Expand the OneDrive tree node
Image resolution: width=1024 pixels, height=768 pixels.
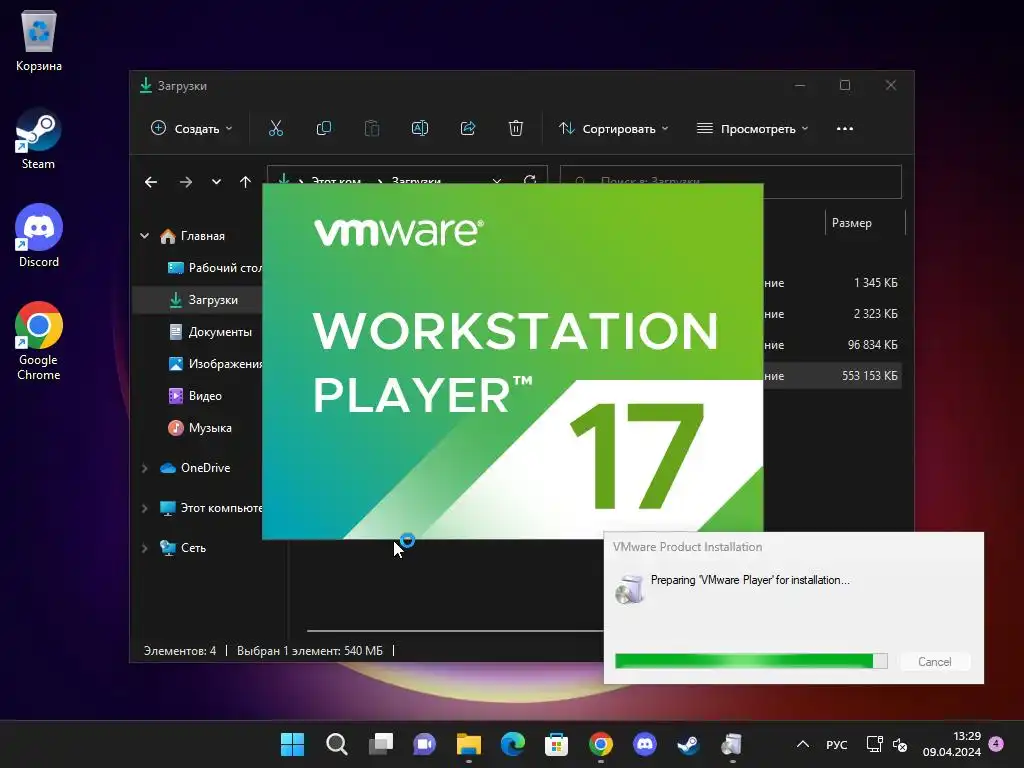144,468
